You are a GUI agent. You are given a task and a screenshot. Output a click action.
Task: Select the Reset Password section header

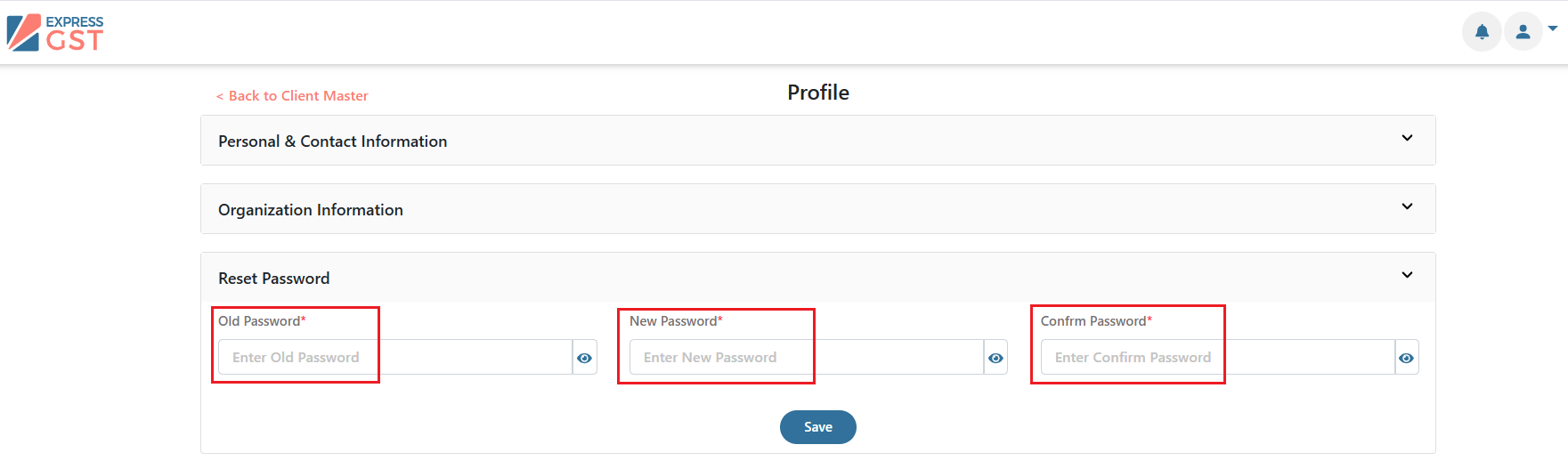point(817,278)
